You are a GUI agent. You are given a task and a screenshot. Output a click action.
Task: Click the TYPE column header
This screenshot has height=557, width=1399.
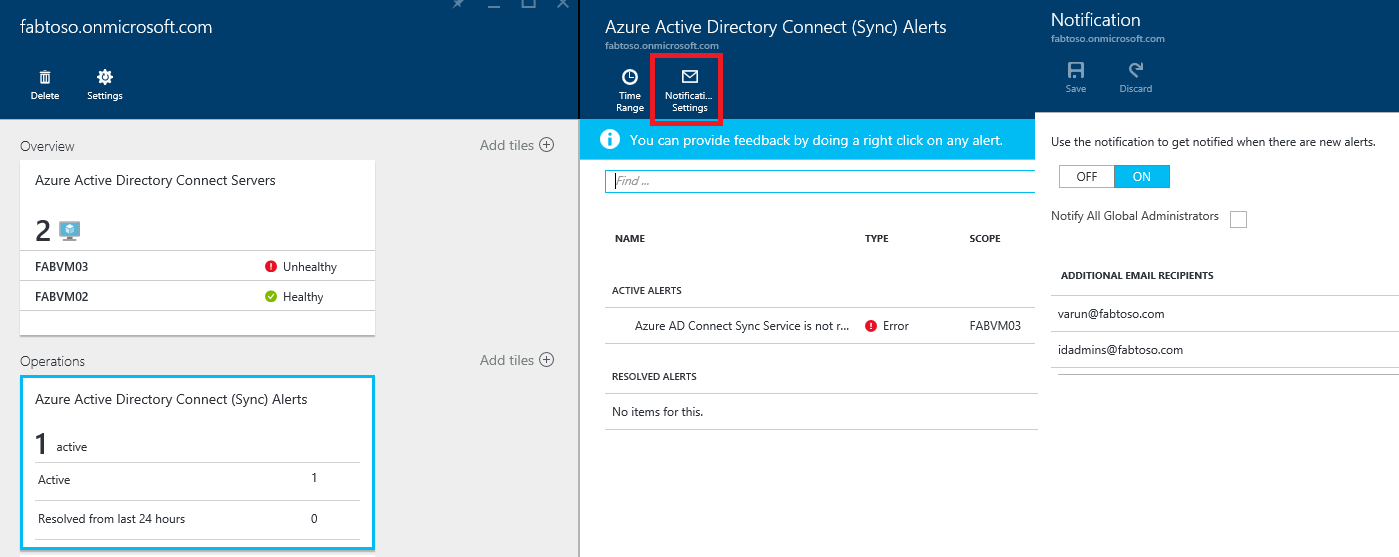(x=877, y=239)
